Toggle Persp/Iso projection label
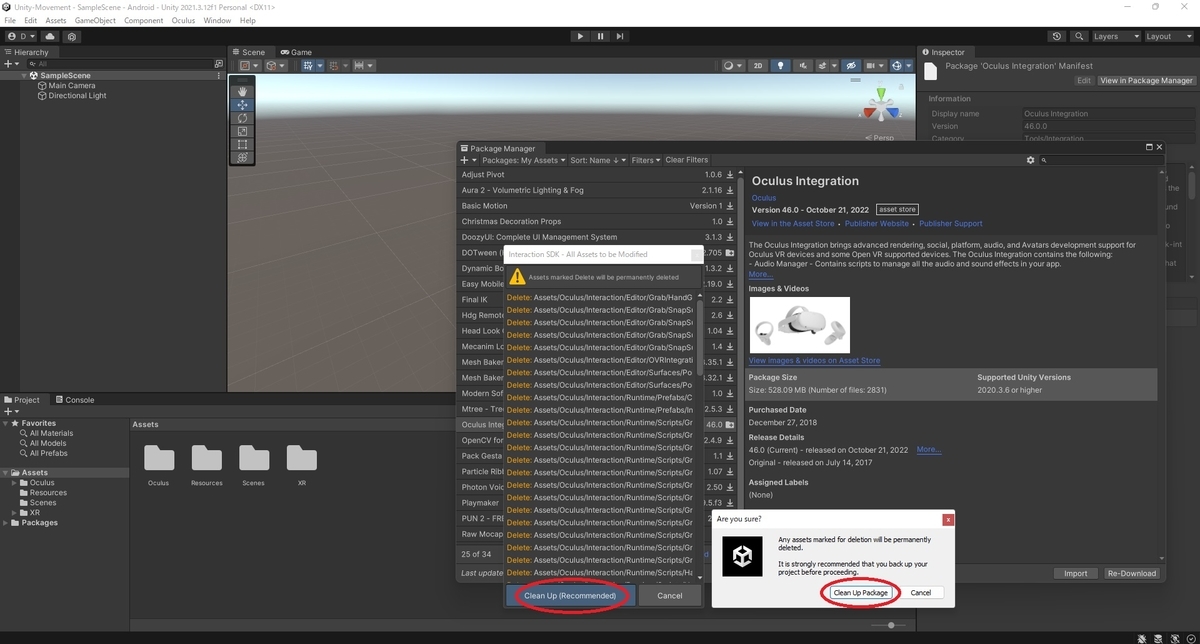Viewport: 1200px width, 644px height. (881, 138)
